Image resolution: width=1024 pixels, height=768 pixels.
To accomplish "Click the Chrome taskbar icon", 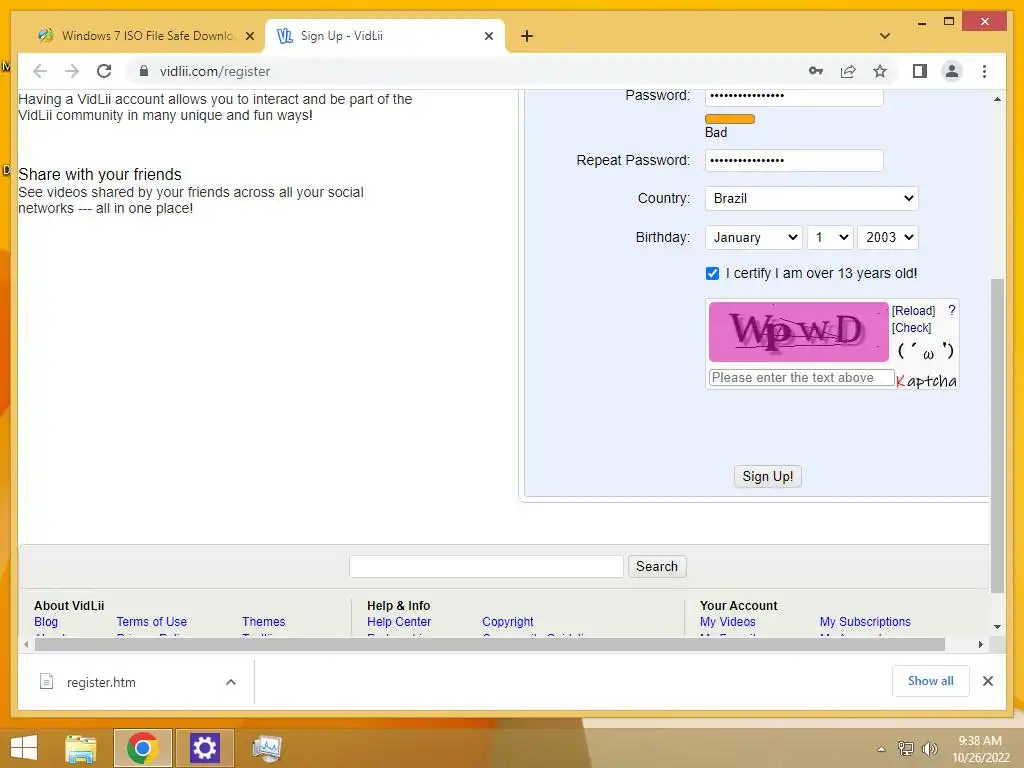I will pos(142,748).
